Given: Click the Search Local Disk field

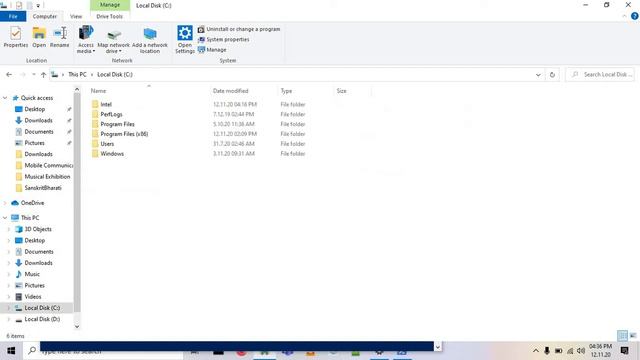Looking at the screenshot, I should [x=600, y=75].
